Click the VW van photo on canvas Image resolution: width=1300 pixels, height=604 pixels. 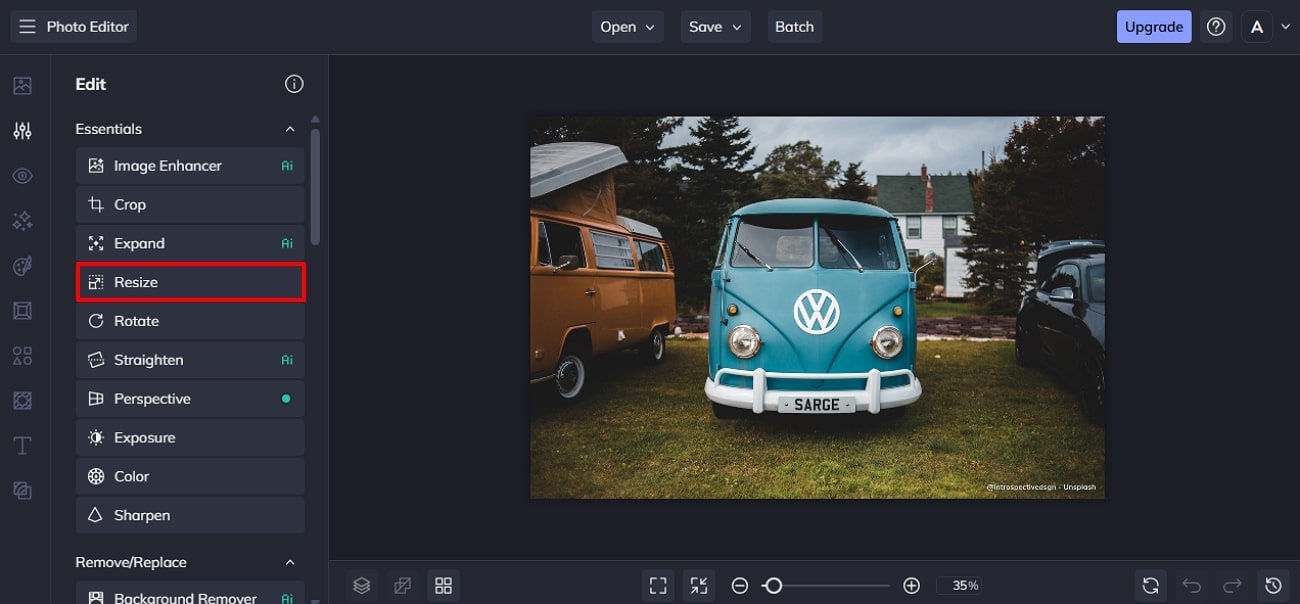tap(817, 308)
